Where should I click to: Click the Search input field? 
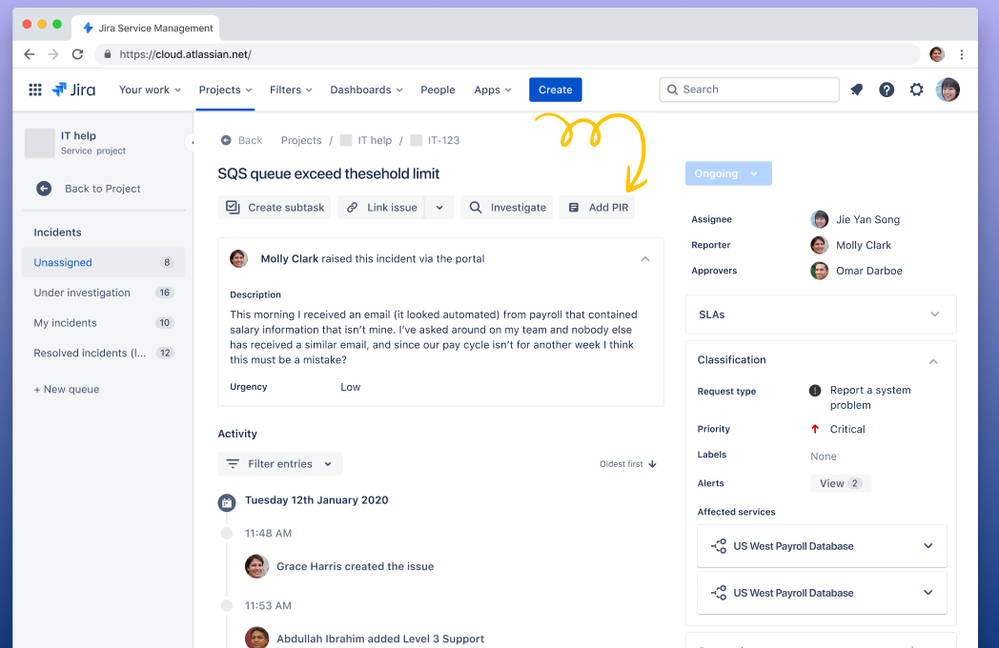tap(749, 90)
